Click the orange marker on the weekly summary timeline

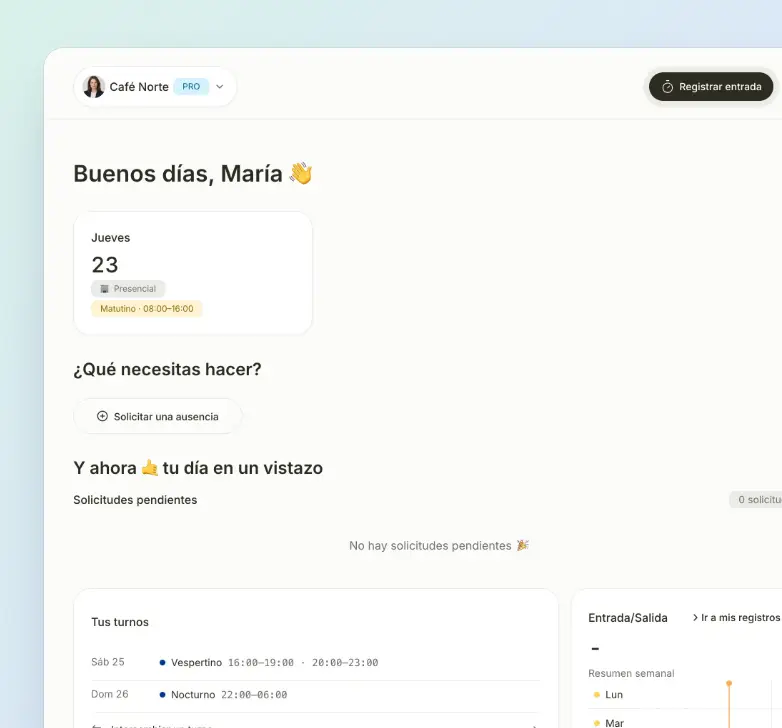coord(729,683)
